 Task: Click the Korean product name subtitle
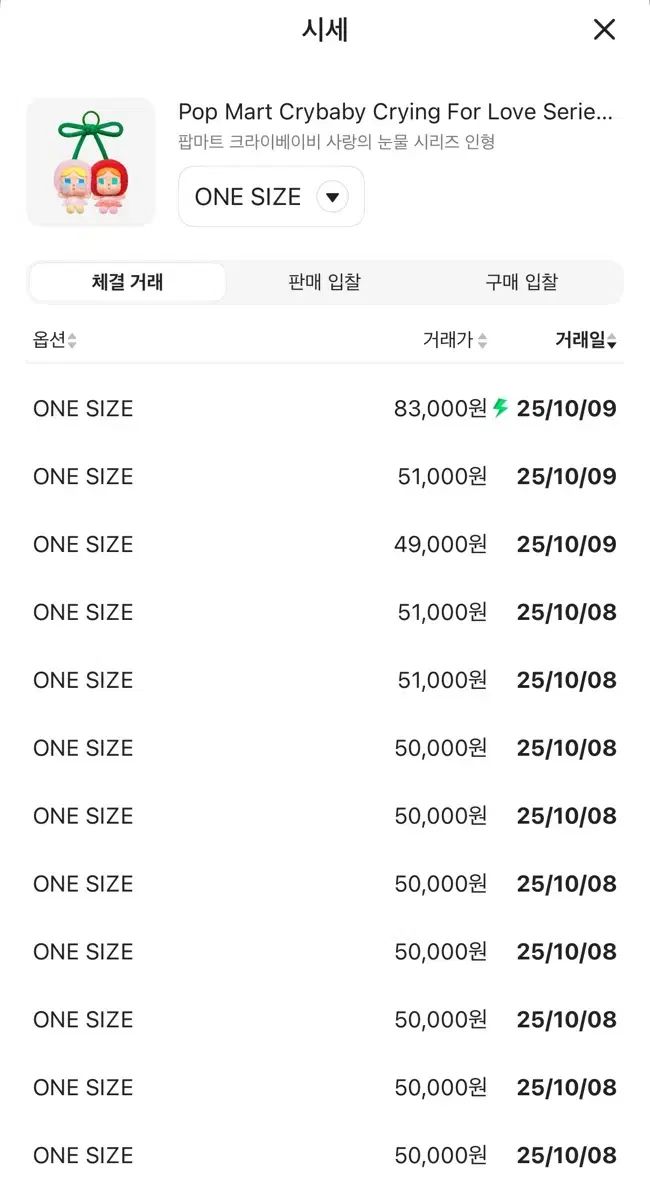click(336, 142)
